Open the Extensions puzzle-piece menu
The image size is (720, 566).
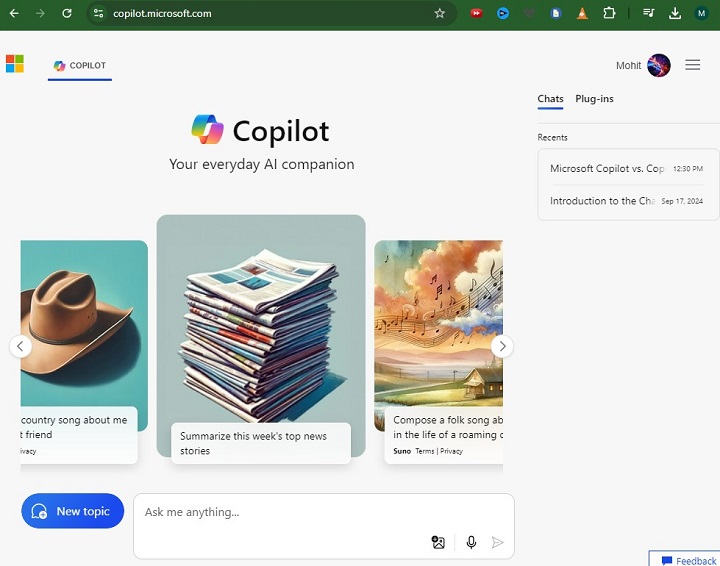609,13
